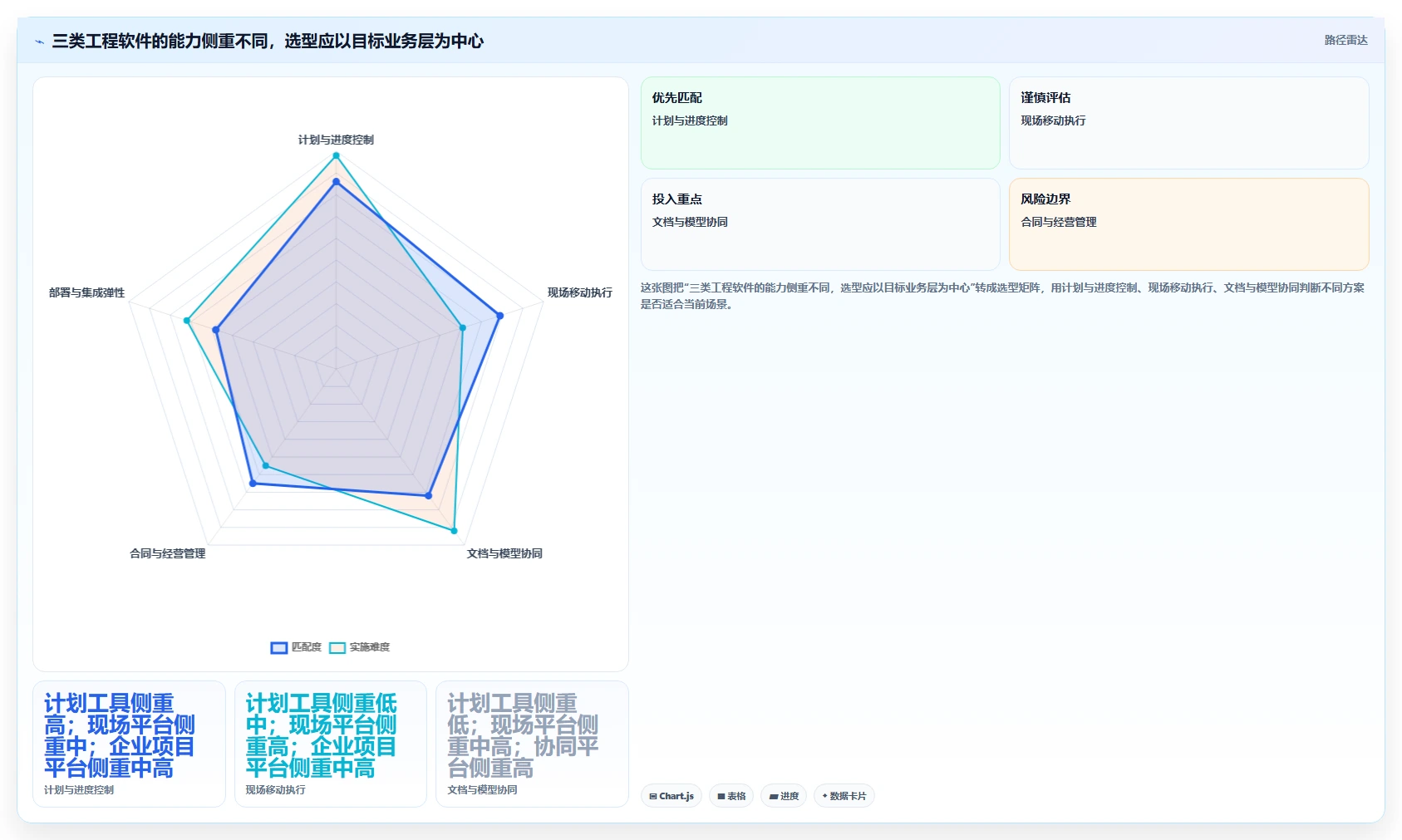Image resolution: width=1402 pixels, height=840 pixels.
Task: Click the paragraph beginning 这张图把
Action: (1002, 296)
